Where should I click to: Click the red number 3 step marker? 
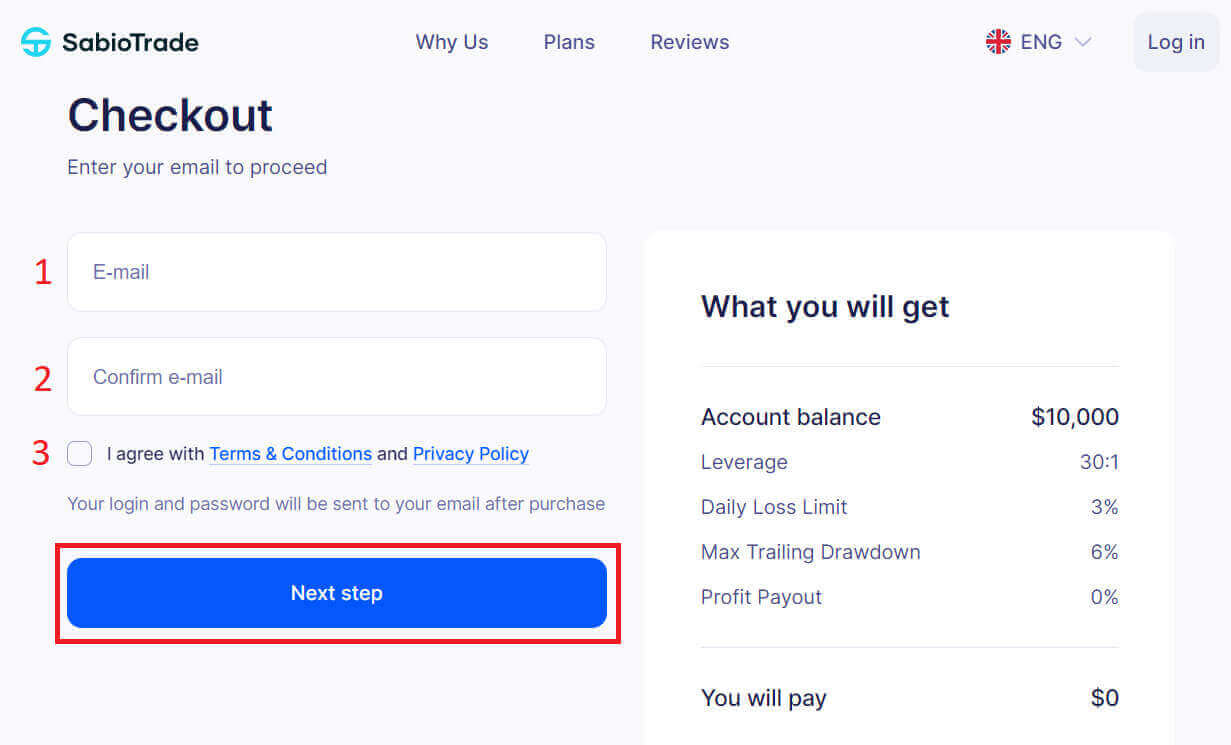coord(40,453)
